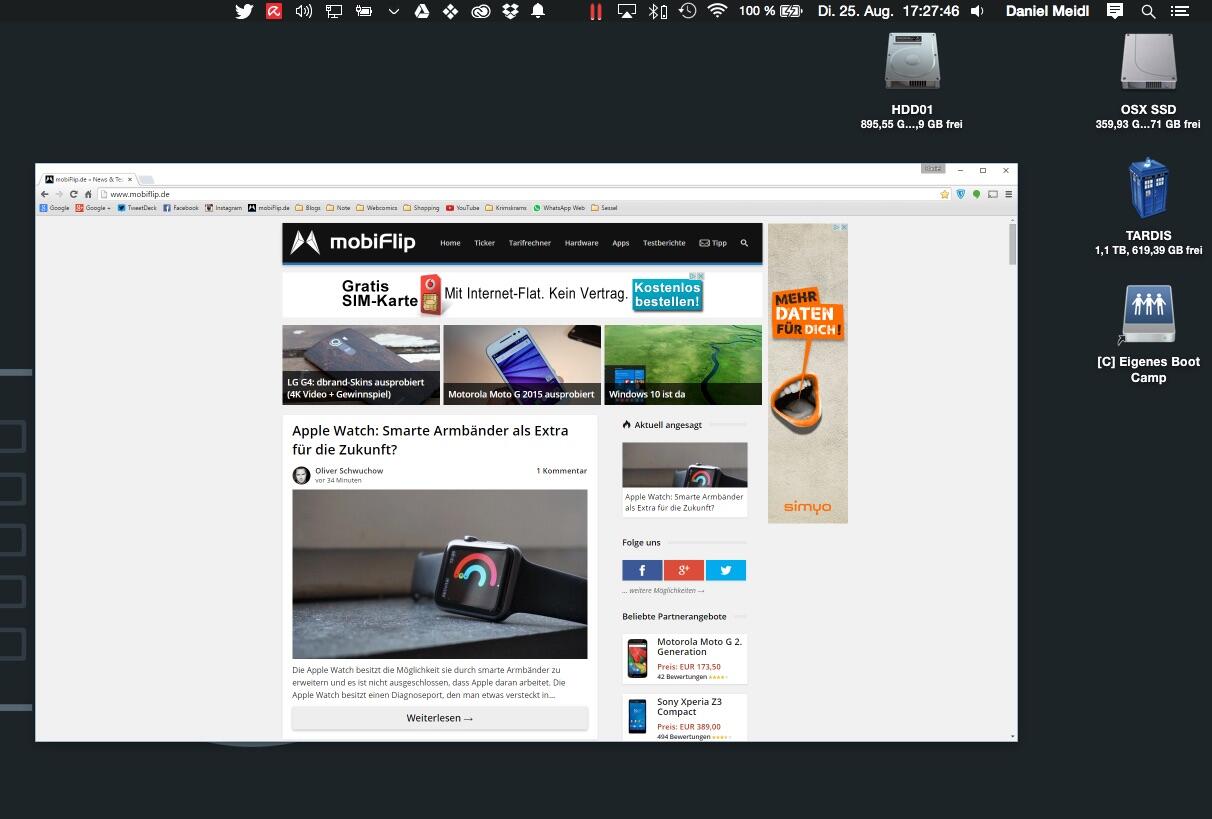Open the WhatsApp Web bookmark
The image size is (1212, 819).
559,208
